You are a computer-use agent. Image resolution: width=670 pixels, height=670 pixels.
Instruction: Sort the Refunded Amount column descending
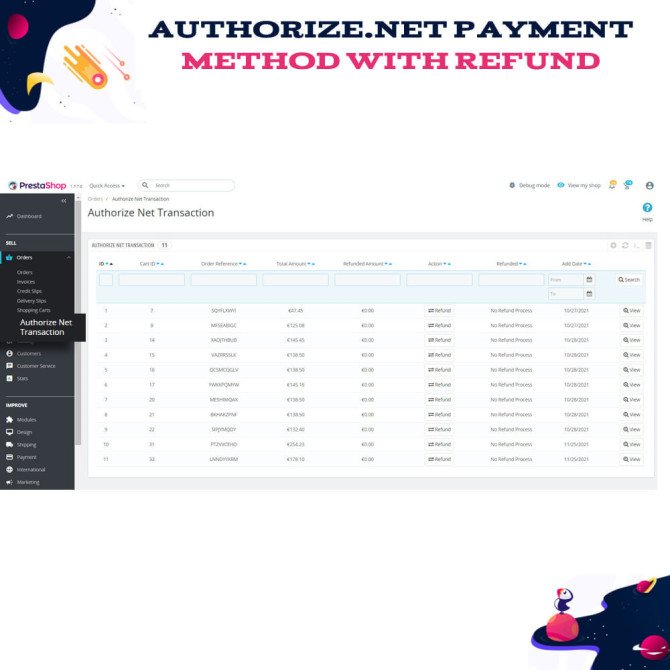point(386,264)
